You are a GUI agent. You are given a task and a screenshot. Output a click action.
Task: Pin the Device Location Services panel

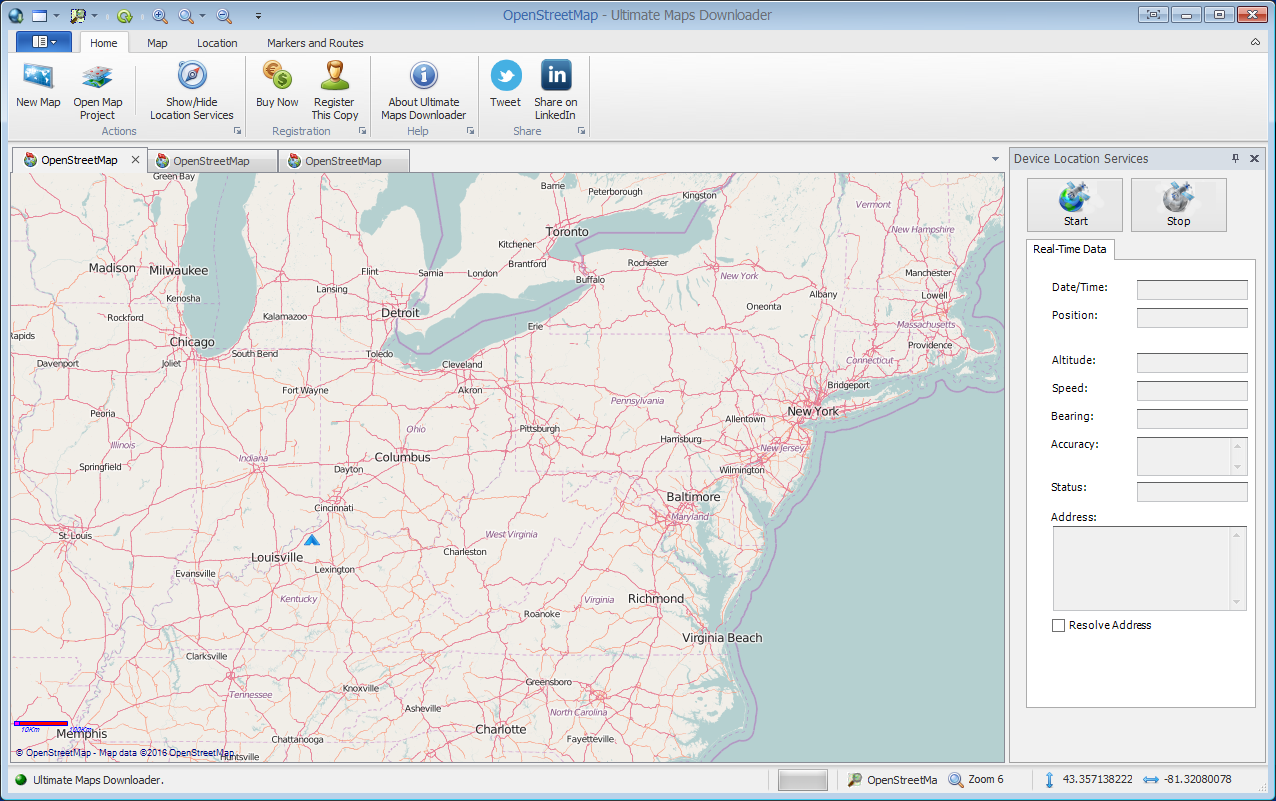1235,159
